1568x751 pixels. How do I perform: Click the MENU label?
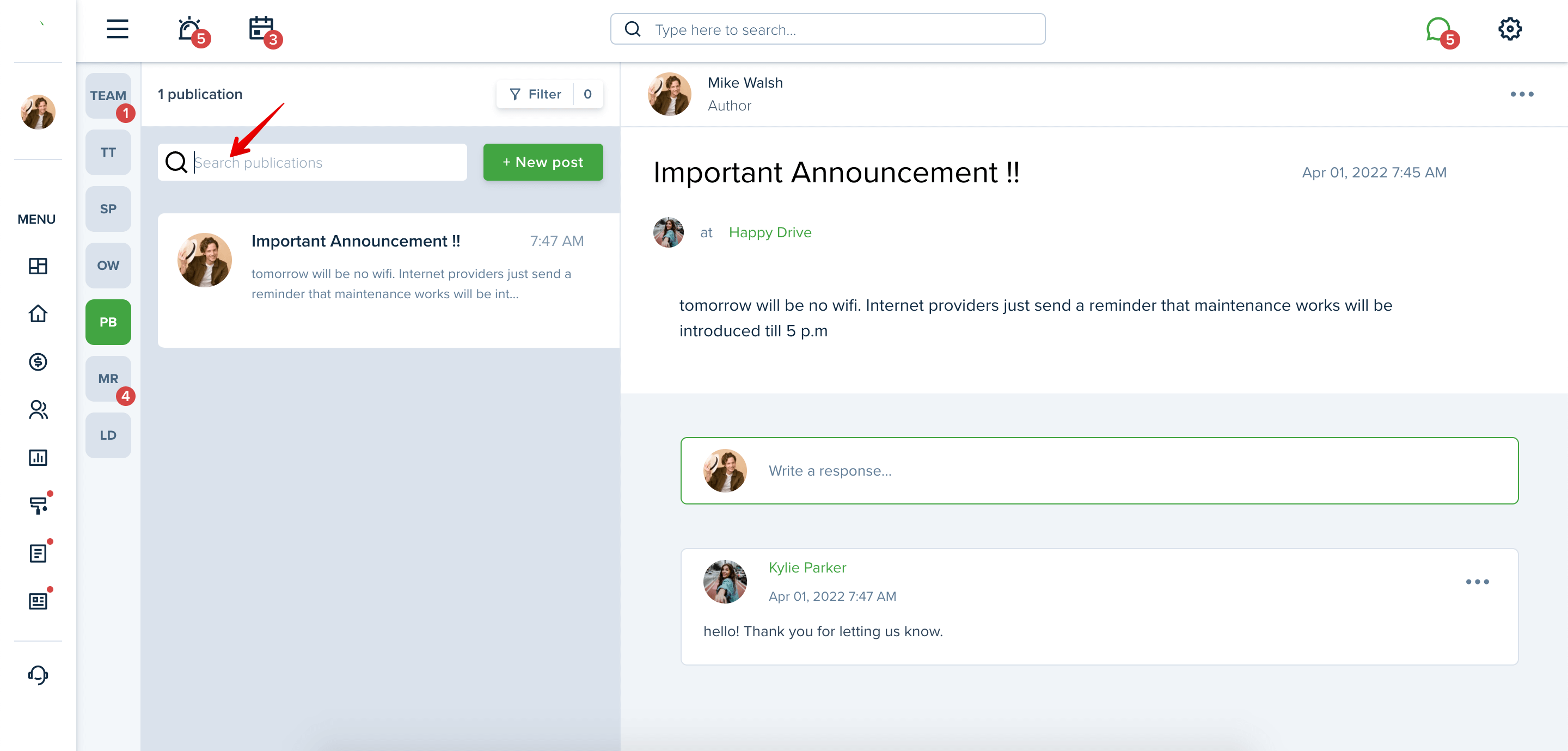coord(36,219)
